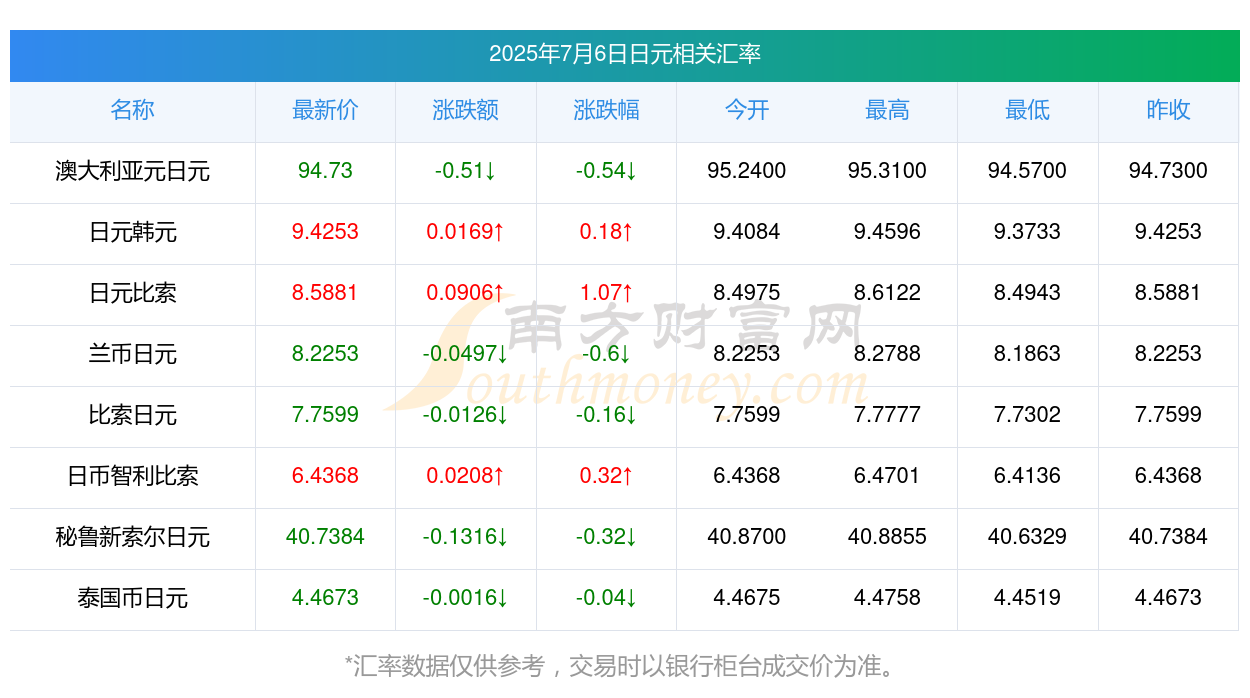Click change amount 0.0906↑
Image resolution: width=1250 pixels, height=698 pixels.
(x=466, y=293)
